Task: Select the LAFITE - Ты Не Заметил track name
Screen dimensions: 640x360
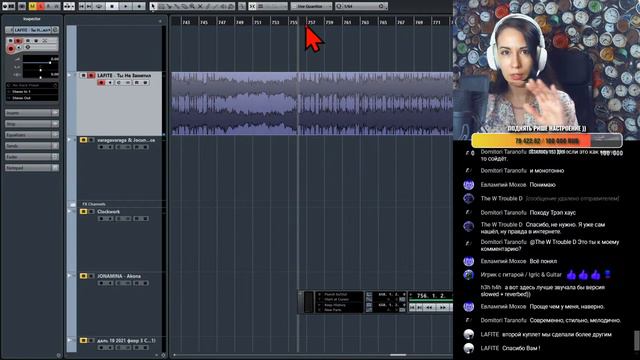Action: pyautogui.click(x=124, y=76)
